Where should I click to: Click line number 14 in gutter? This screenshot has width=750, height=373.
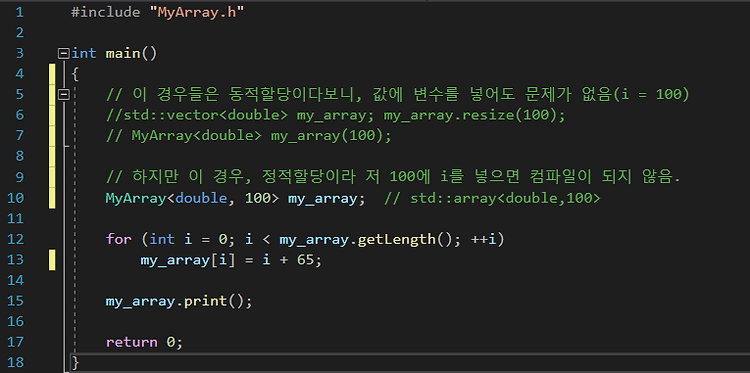(15, 280)
